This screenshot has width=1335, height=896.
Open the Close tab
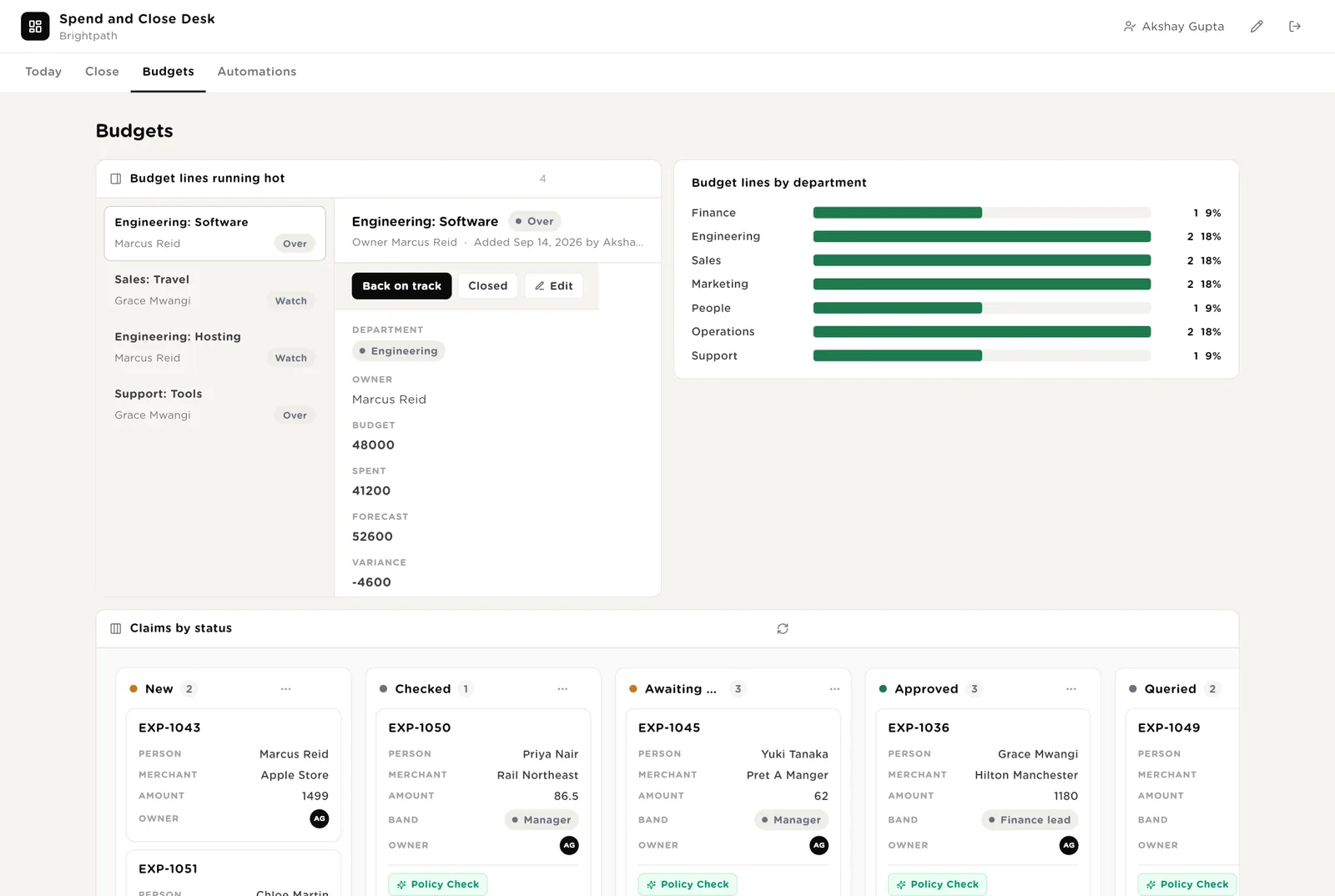pyautogui.click(x=102, y=72)
